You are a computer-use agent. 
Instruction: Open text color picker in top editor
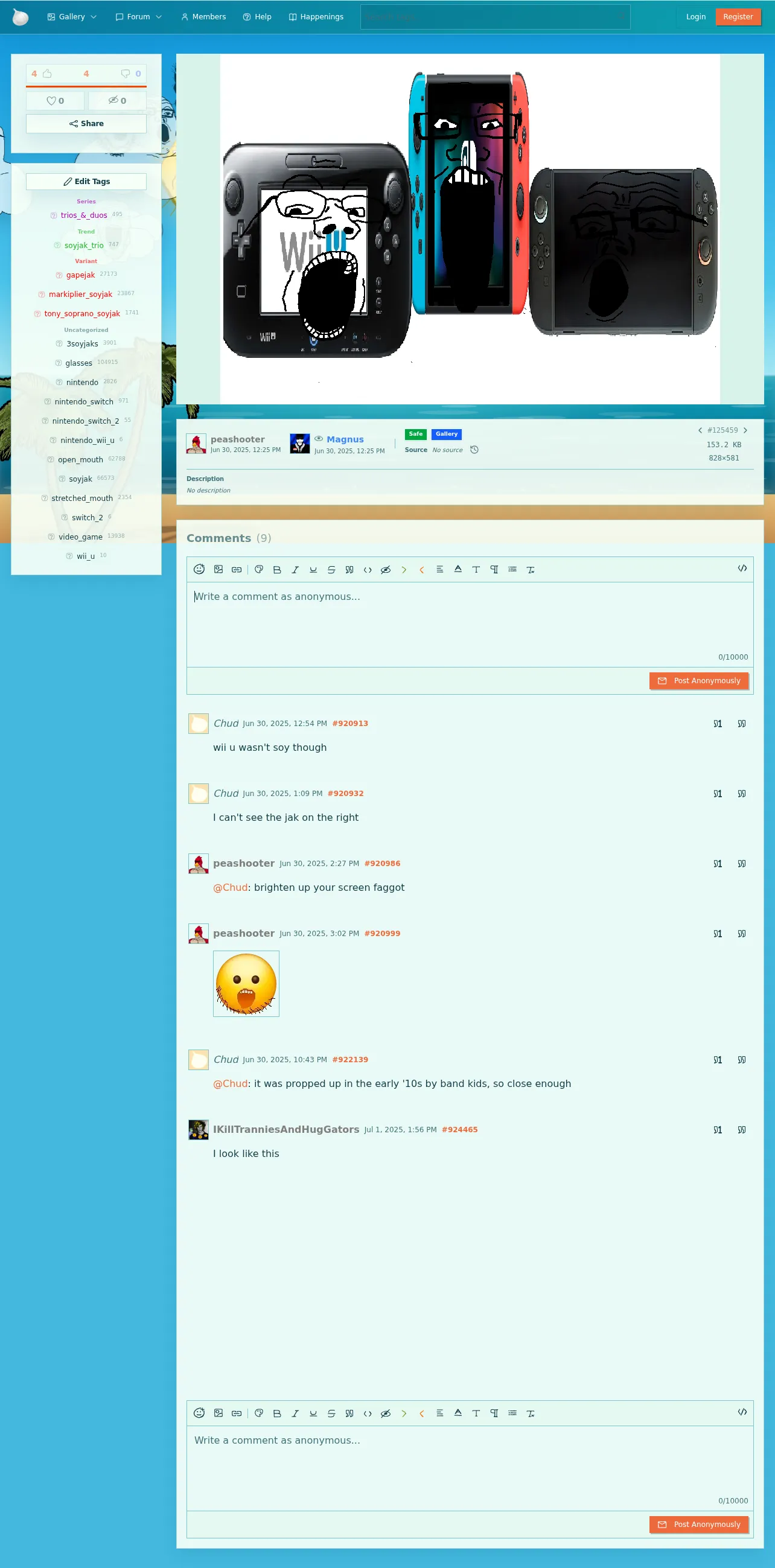point(458,569)
